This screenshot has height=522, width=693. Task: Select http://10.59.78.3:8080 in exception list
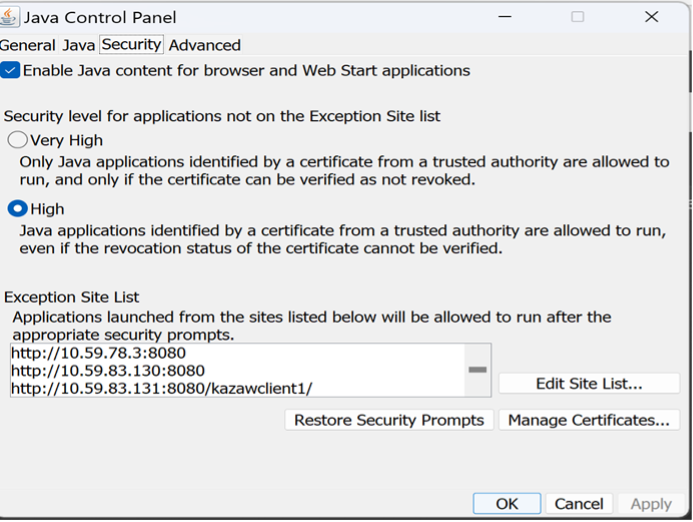(98, 353)
